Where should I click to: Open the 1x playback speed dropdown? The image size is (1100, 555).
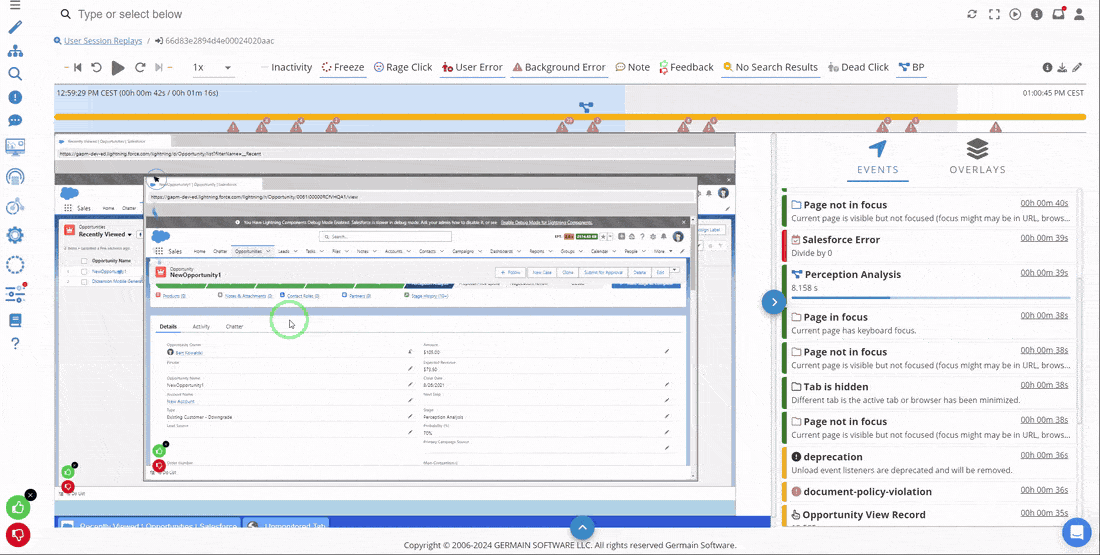click(x=212, y=67)
